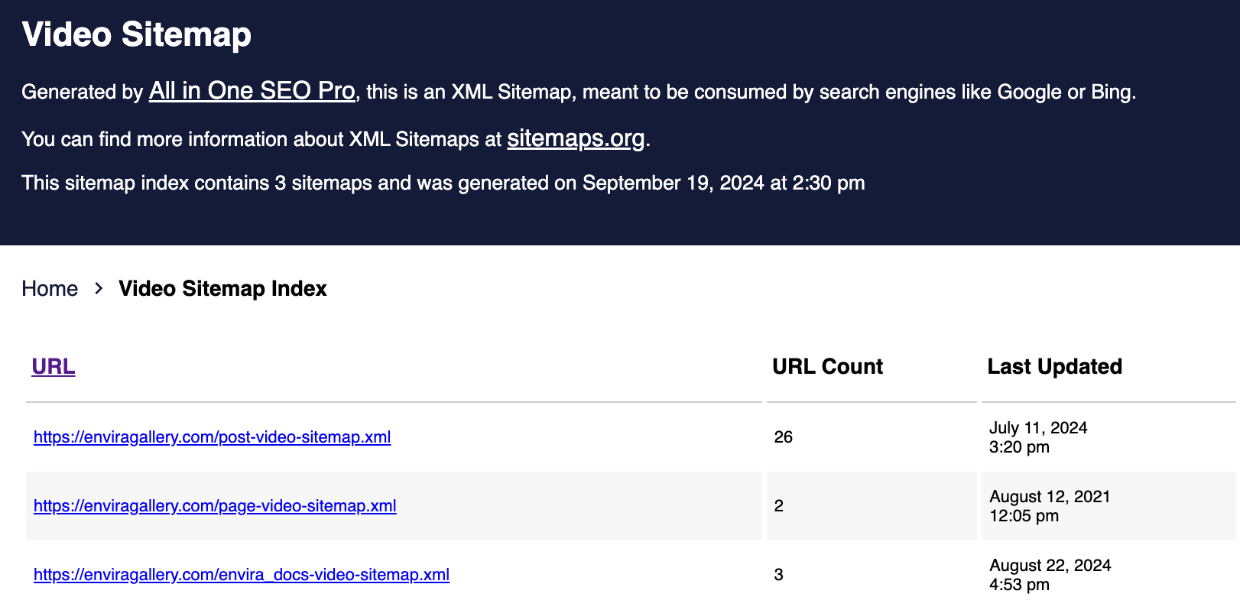Screen dimensions: 1240x610
Task: Click the URL count value 3
Action: point(779,575)
